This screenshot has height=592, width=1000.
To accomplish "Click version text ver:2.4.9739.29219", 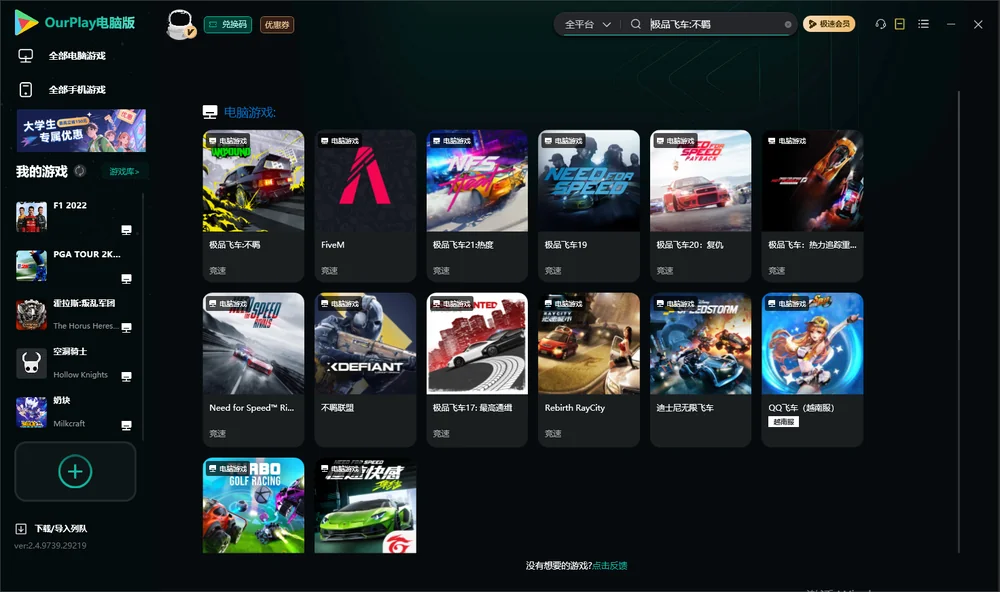I will [50, 545].
